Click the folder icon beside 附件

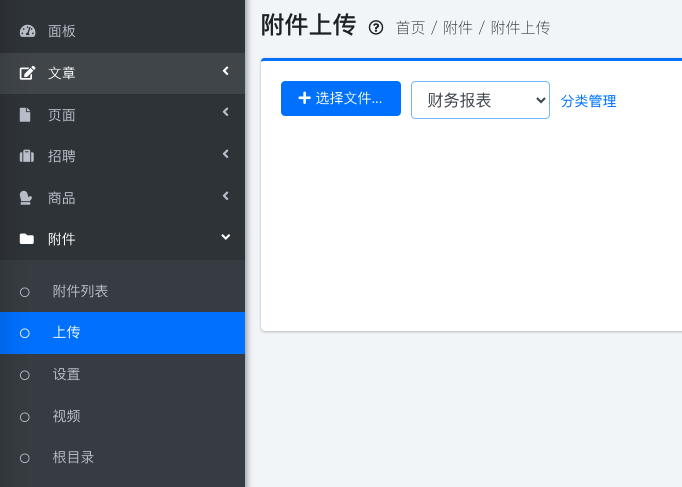(x=27, y=239)
